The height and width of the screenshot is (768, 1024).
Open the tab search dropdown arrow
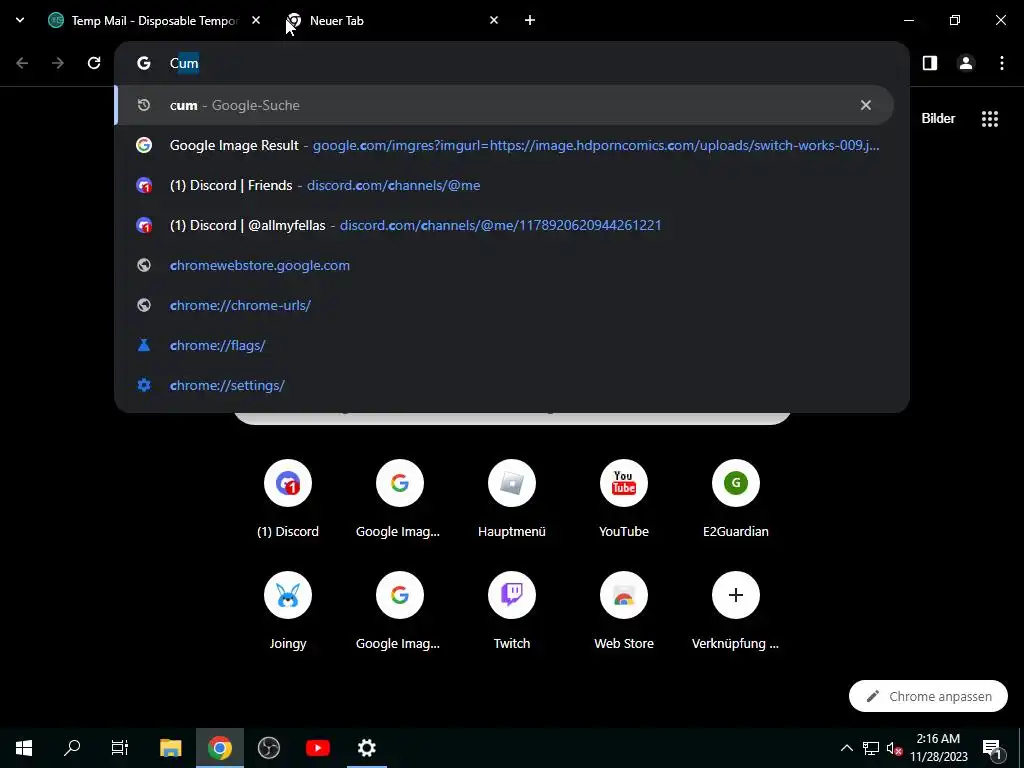pos(20,20)
